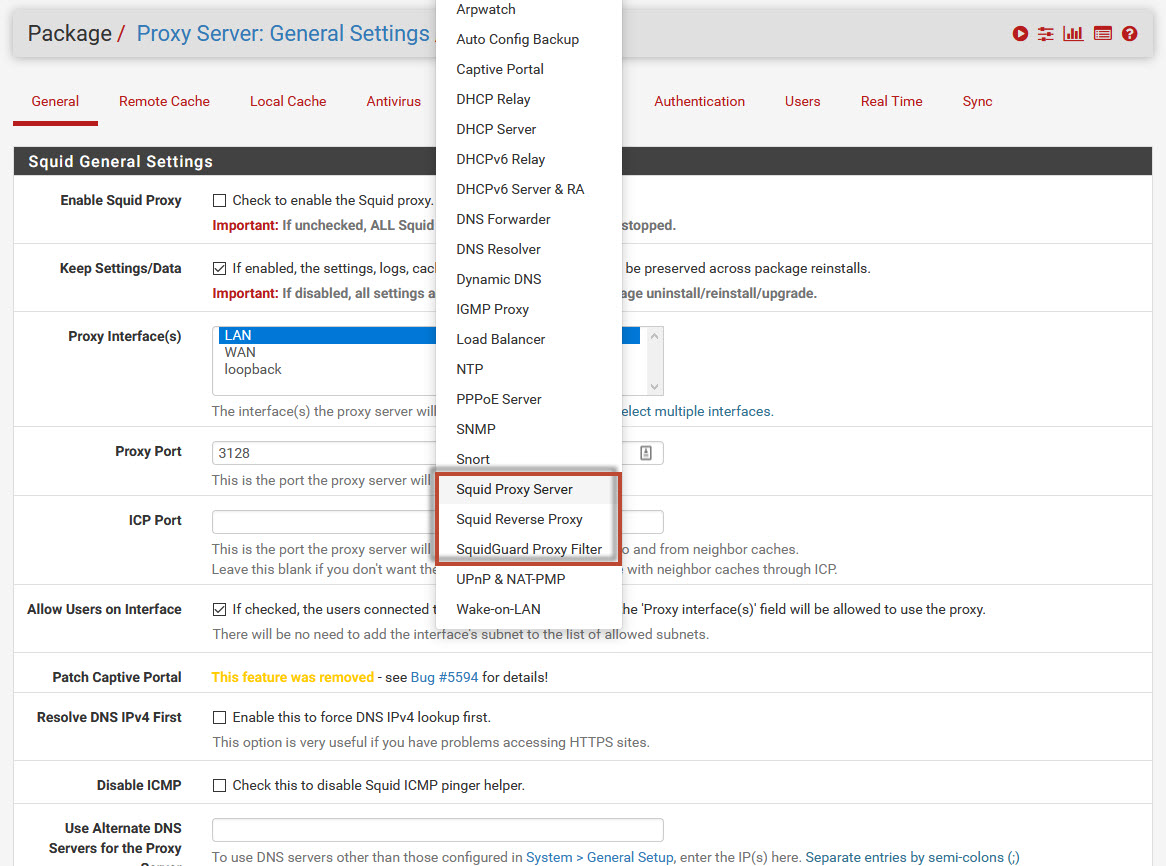
Task: Go to the Sync tab
Action: [x=977, y=102]
